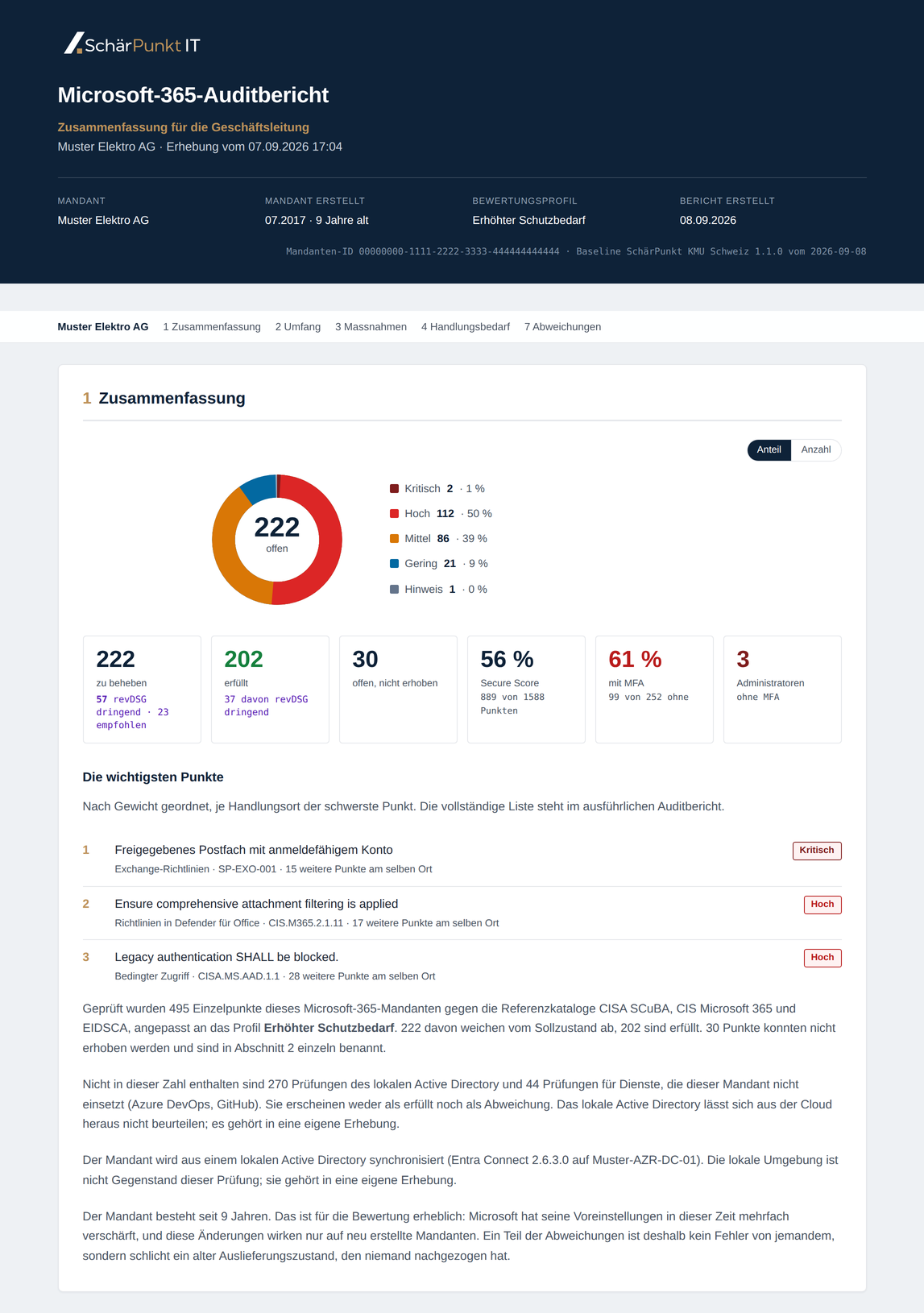Click '07.2017 · 9 Jahre alt' value
Viewport: 924px width, 1313px height.
[317, 220]
